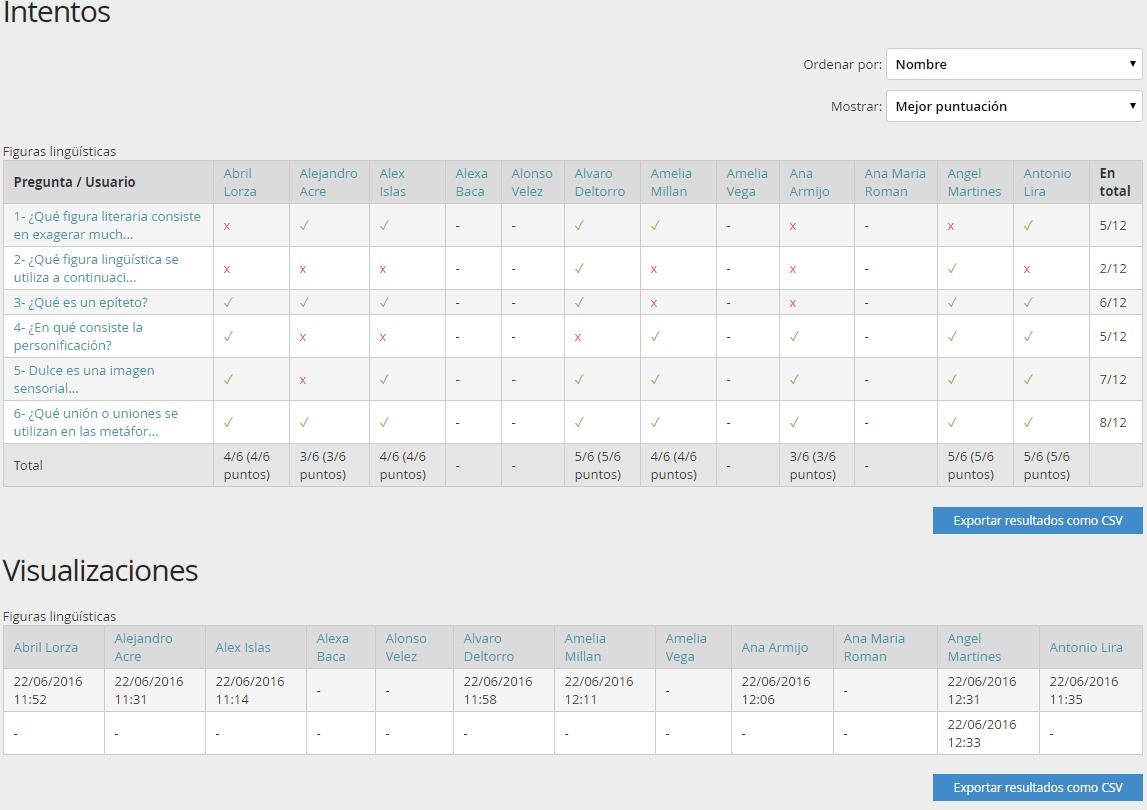Screen dimensions: 1147x810
Task: Open question 1 about exaggeration figure
Action: coord(107,225)
